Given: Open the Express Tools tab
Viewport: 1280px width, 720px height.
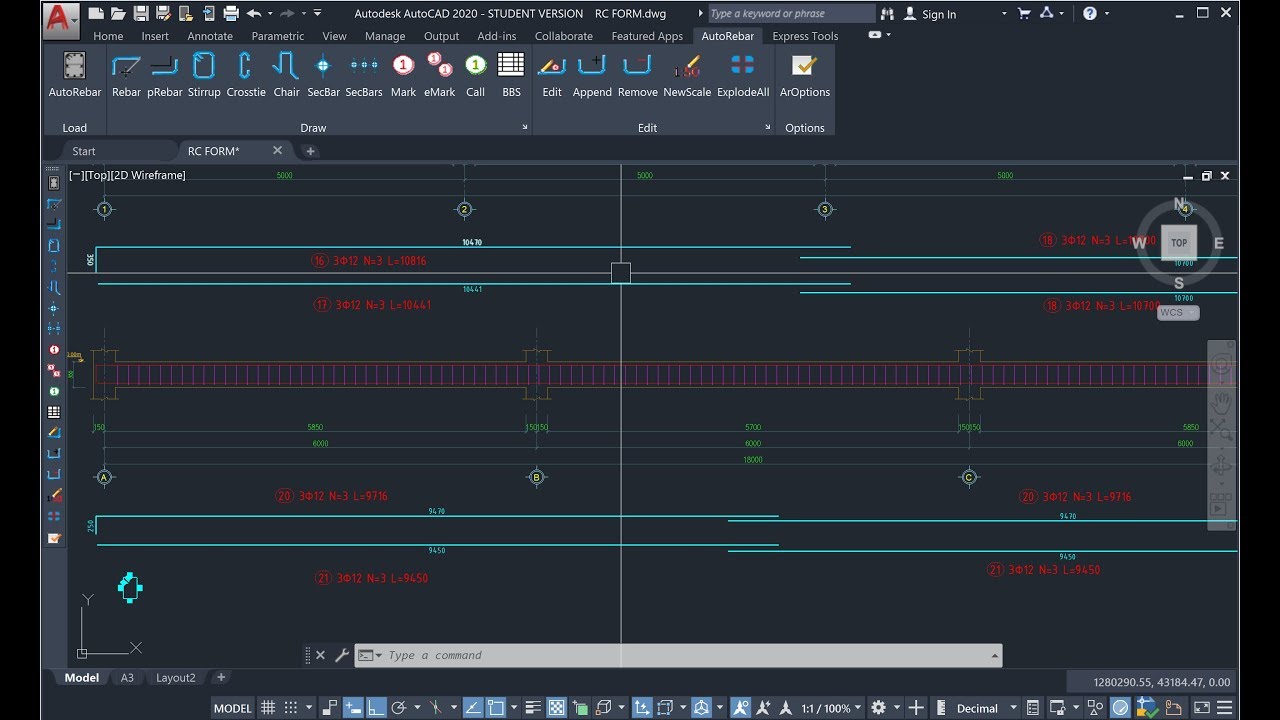Looking at the screenshot, I should [x=805, y=36].
